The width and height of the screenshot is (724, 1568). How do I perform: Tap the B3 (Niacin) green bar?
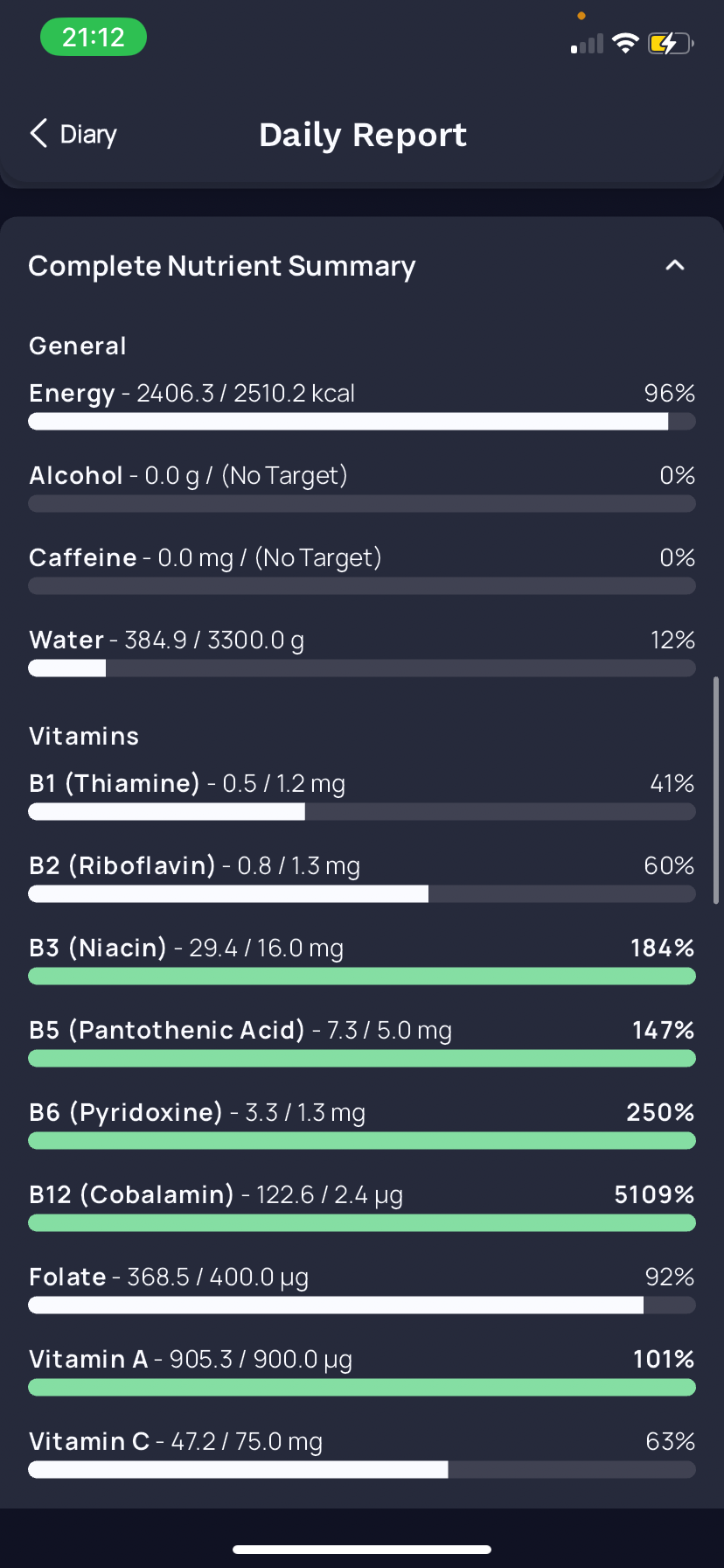[x=361, y=976]
